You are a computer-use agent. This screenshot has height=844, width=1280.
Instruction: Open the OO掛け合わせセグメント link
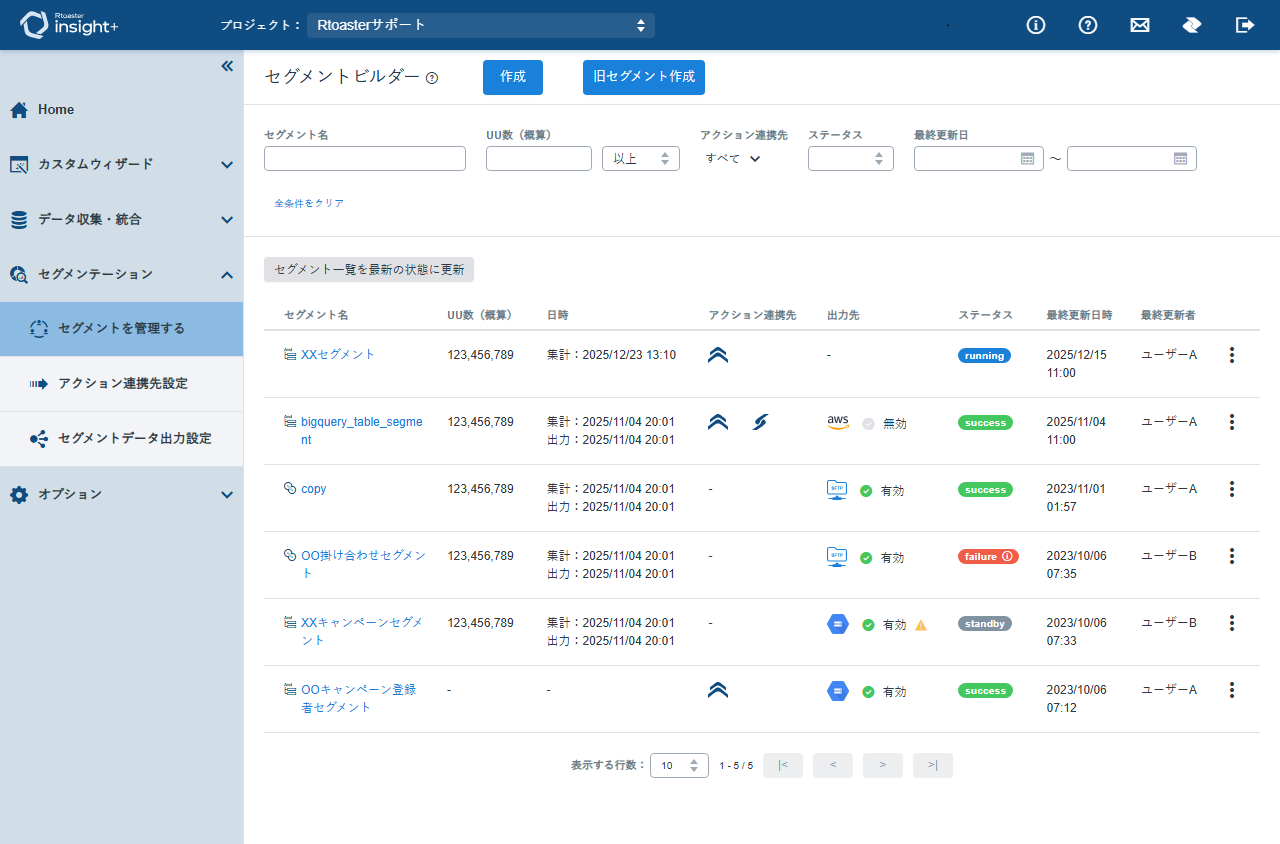pyautogui.click(x=363, y=565)
